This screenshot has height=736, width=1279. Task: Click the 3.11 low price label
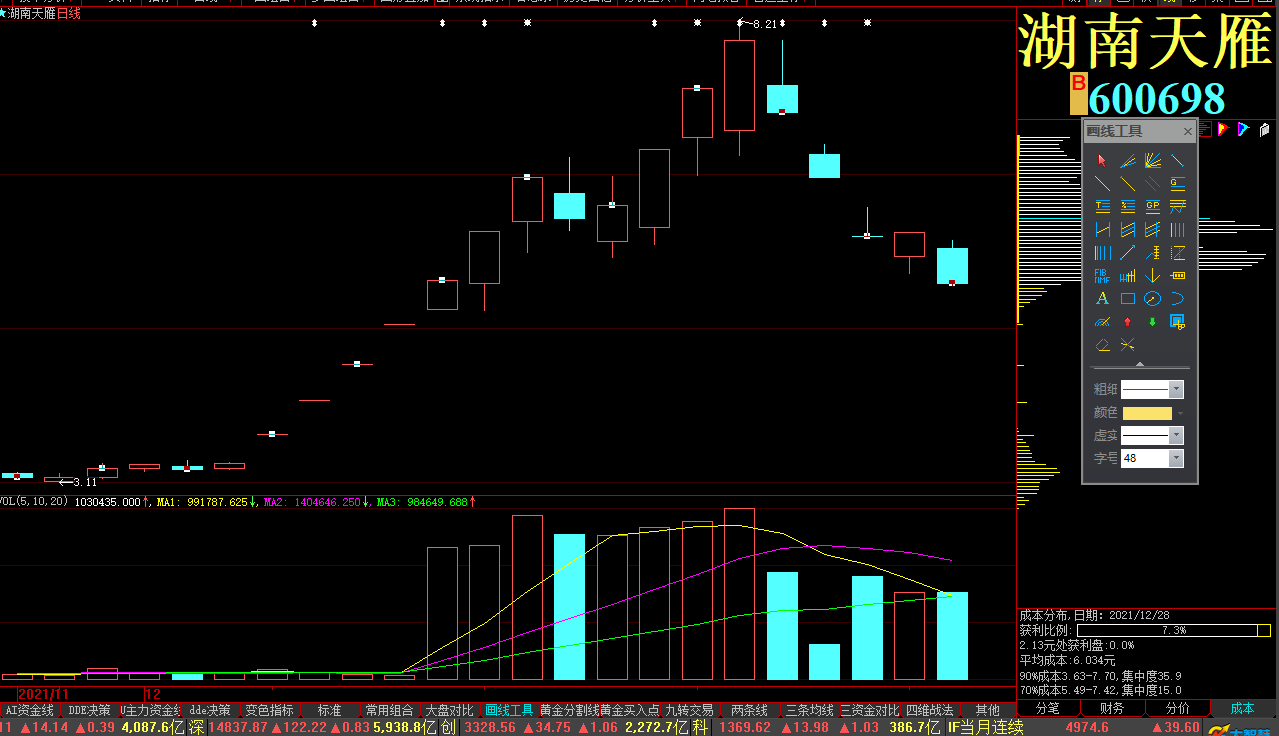(86, 482)
